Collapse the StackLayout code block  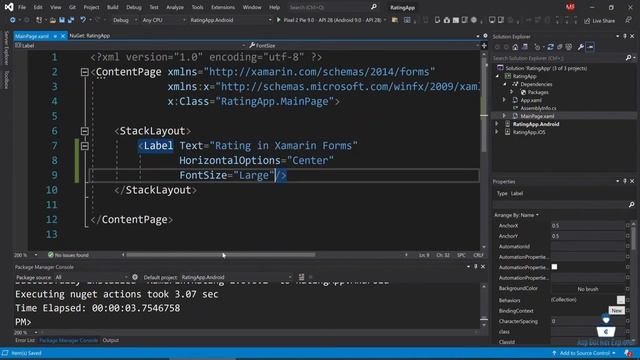point(84,131)
